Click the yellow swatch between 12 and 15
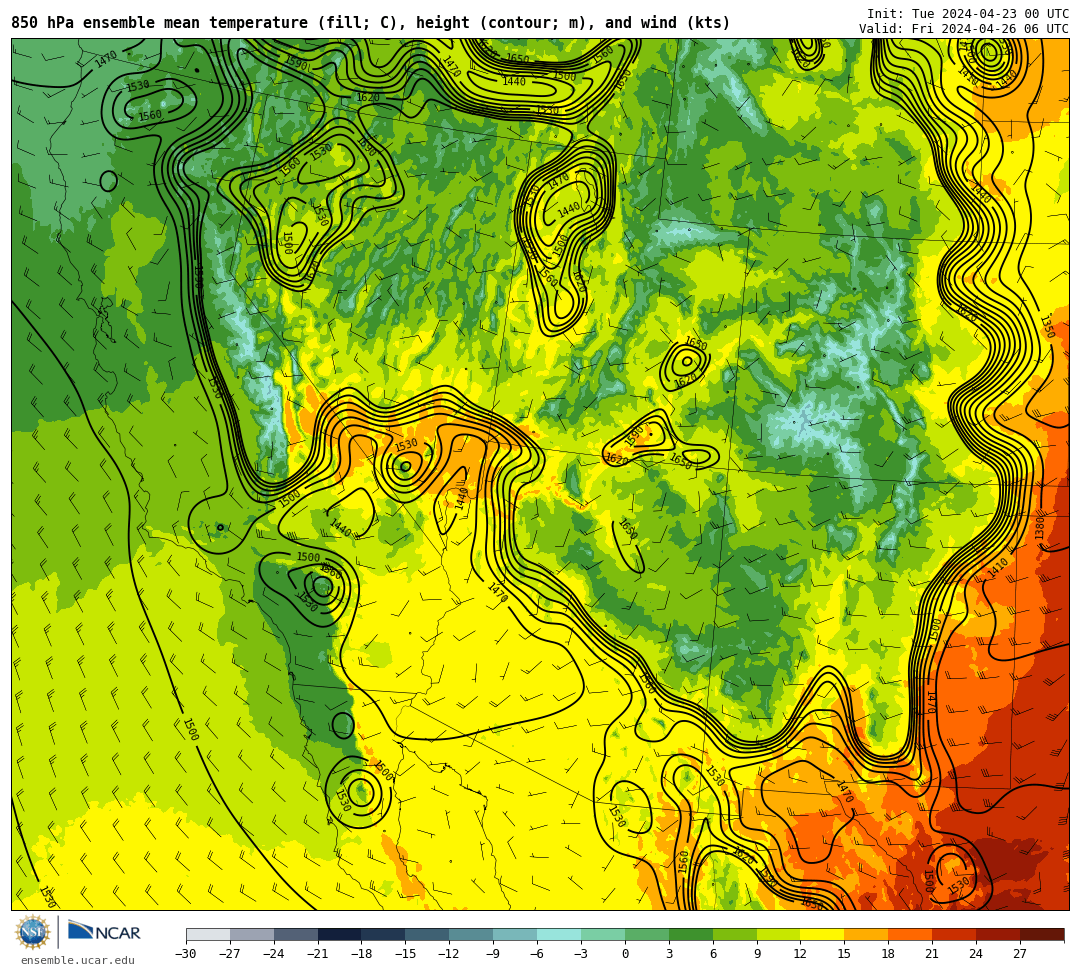Screen dimensions: 1080x973 822,934
